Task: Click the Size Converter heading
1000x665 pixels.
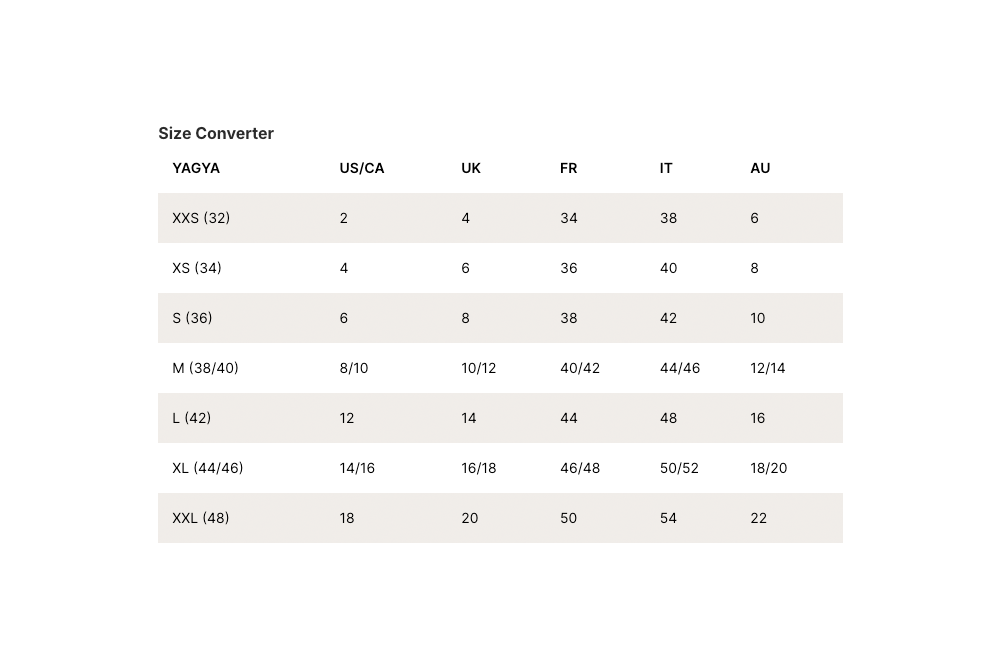Action: click(x=216, y=133)
